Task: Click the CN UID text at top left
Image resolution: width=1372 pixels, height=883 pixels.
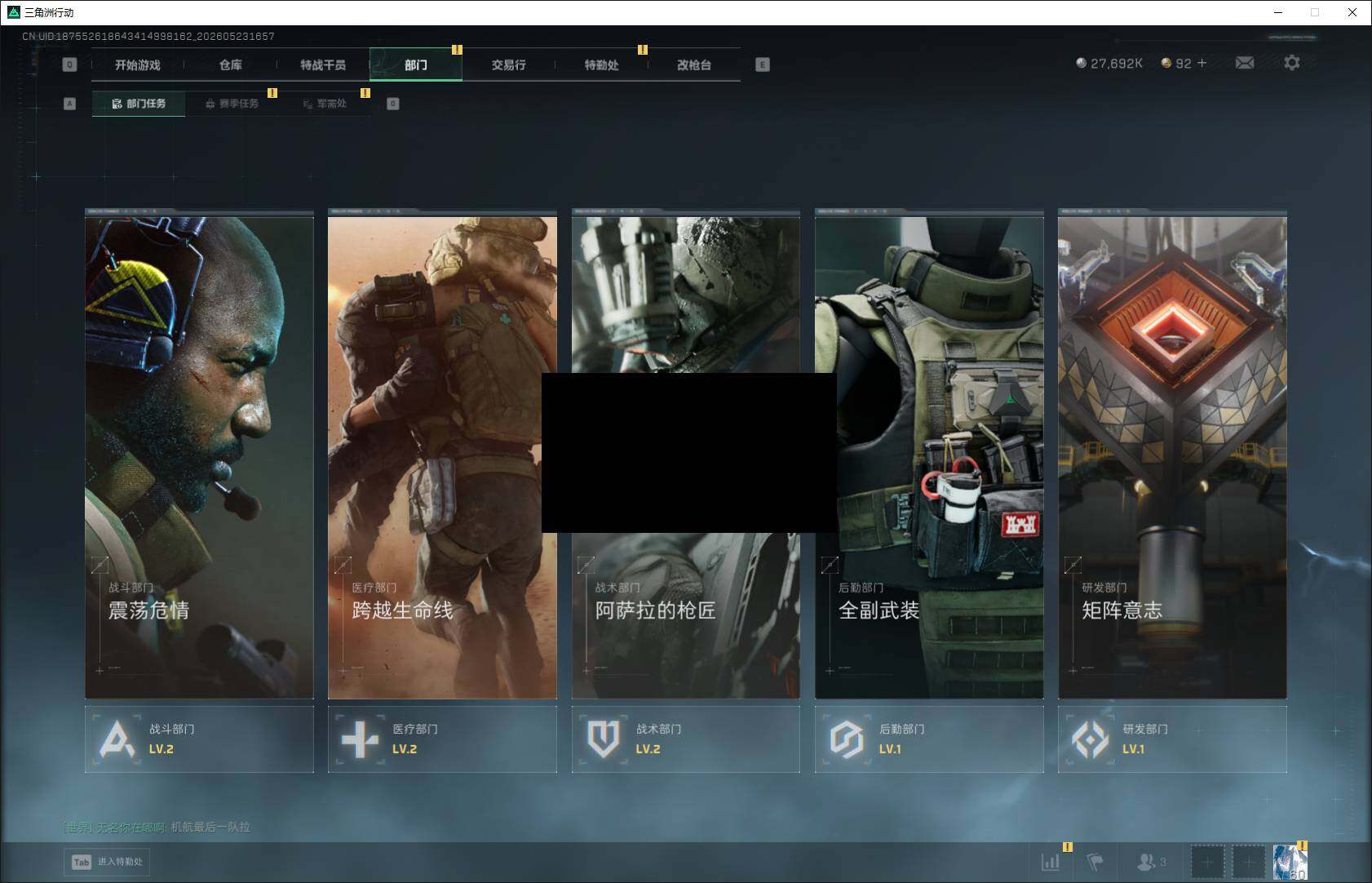Action: (x=148, y=37)
